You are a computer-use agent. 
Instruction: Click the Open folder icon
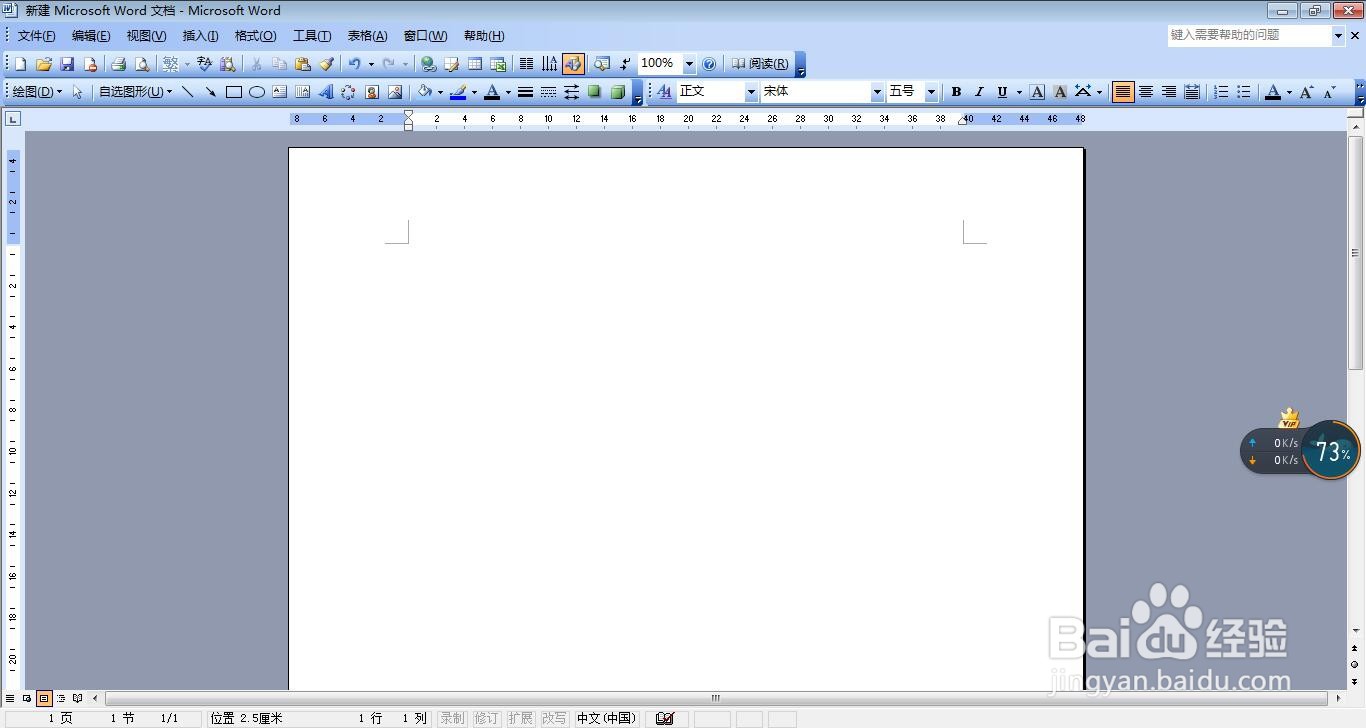[x=43, y=64]
